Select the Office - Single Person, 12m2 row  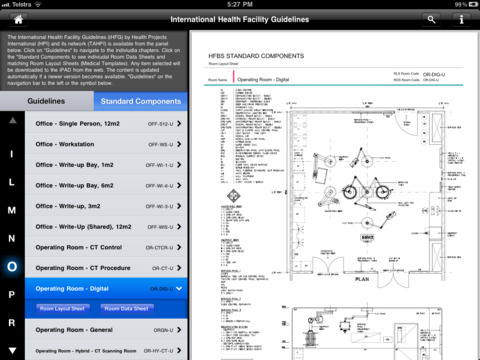coord(106,124)
